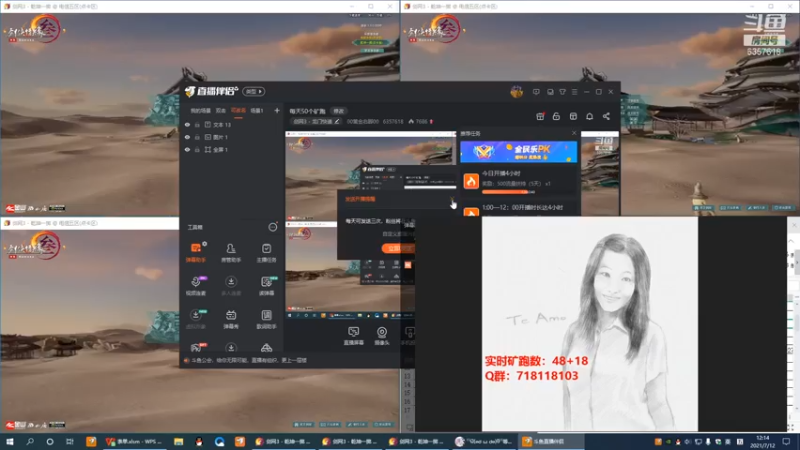This screenshot has width=800, height=450.
Task: Click the orange fire icon of 今日开播4小时 task
Action: pos(471,181)
